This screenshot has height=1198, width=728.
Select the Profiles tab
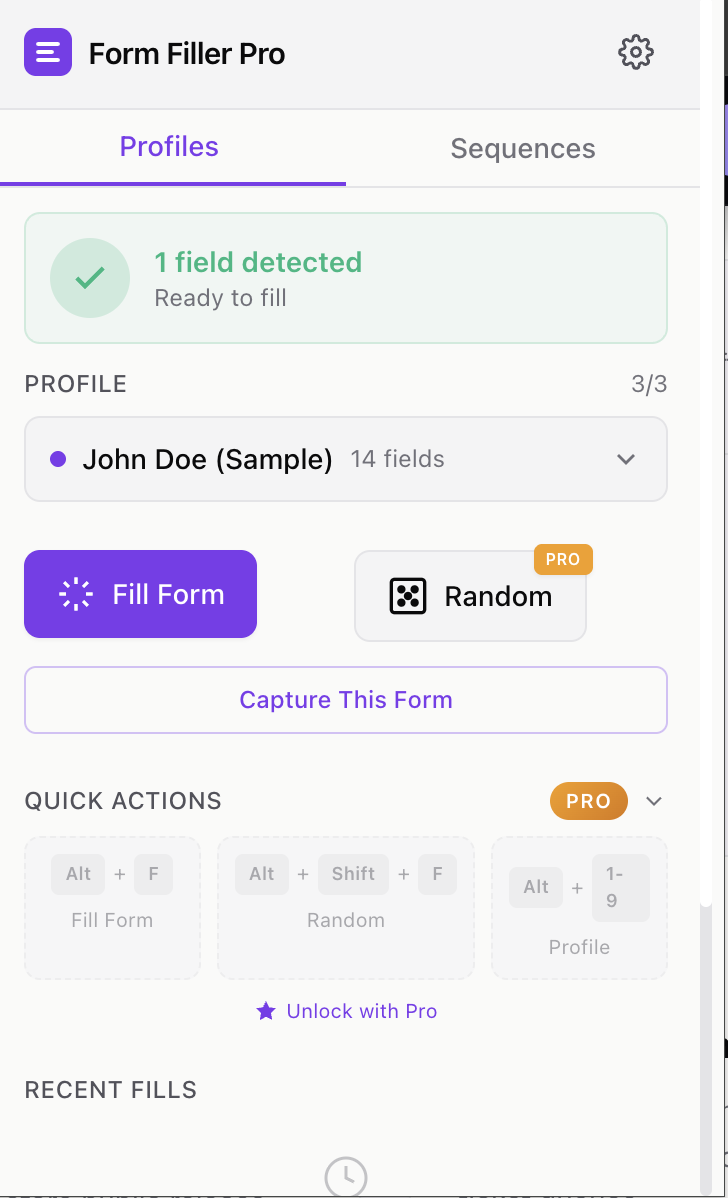point(168,148)
